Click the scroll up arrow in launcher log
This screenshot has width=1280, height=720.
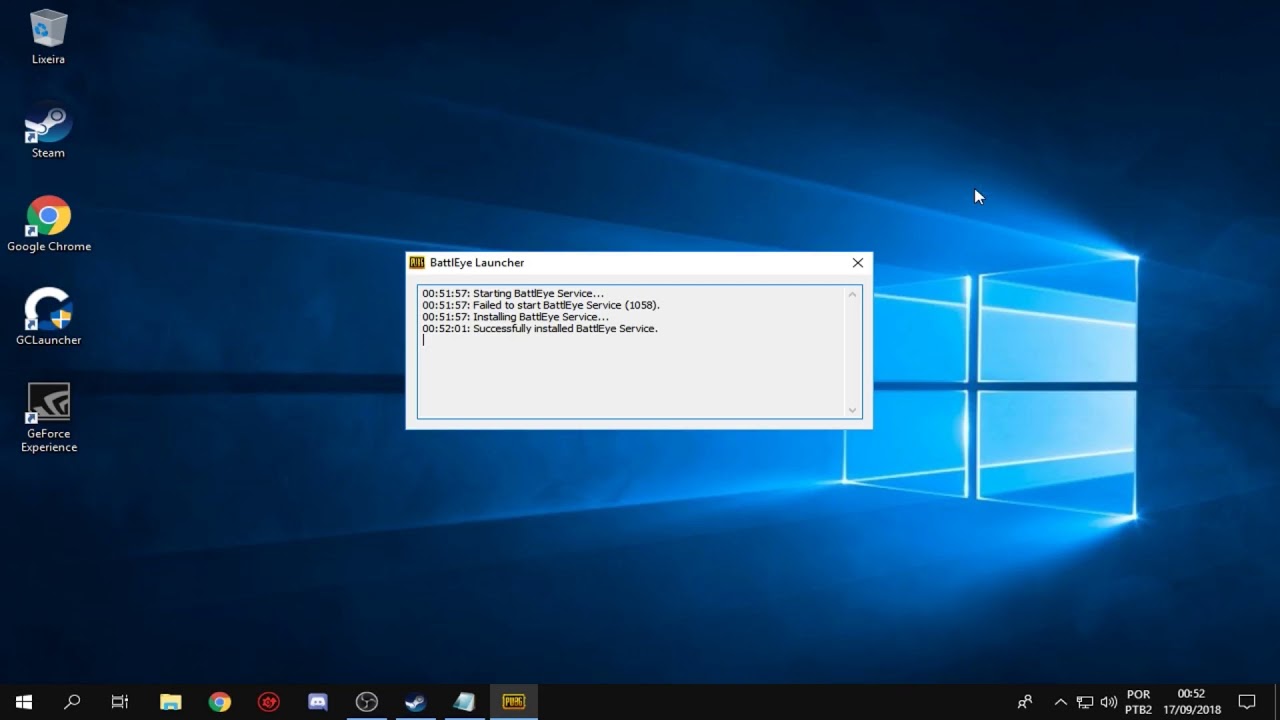853,294
